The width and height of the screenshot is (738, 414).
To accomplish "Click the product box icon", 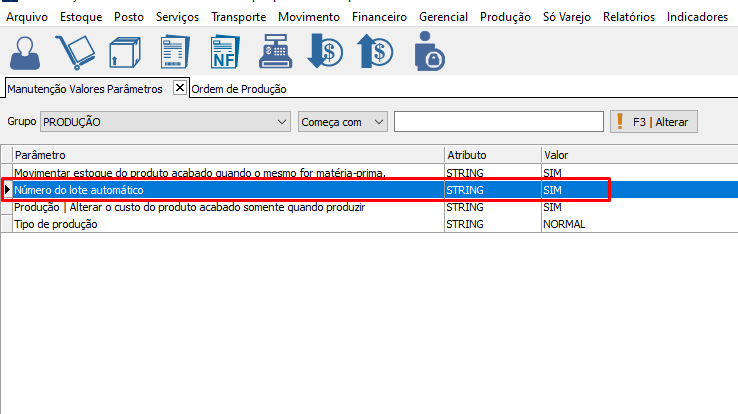I will point(125,52).
